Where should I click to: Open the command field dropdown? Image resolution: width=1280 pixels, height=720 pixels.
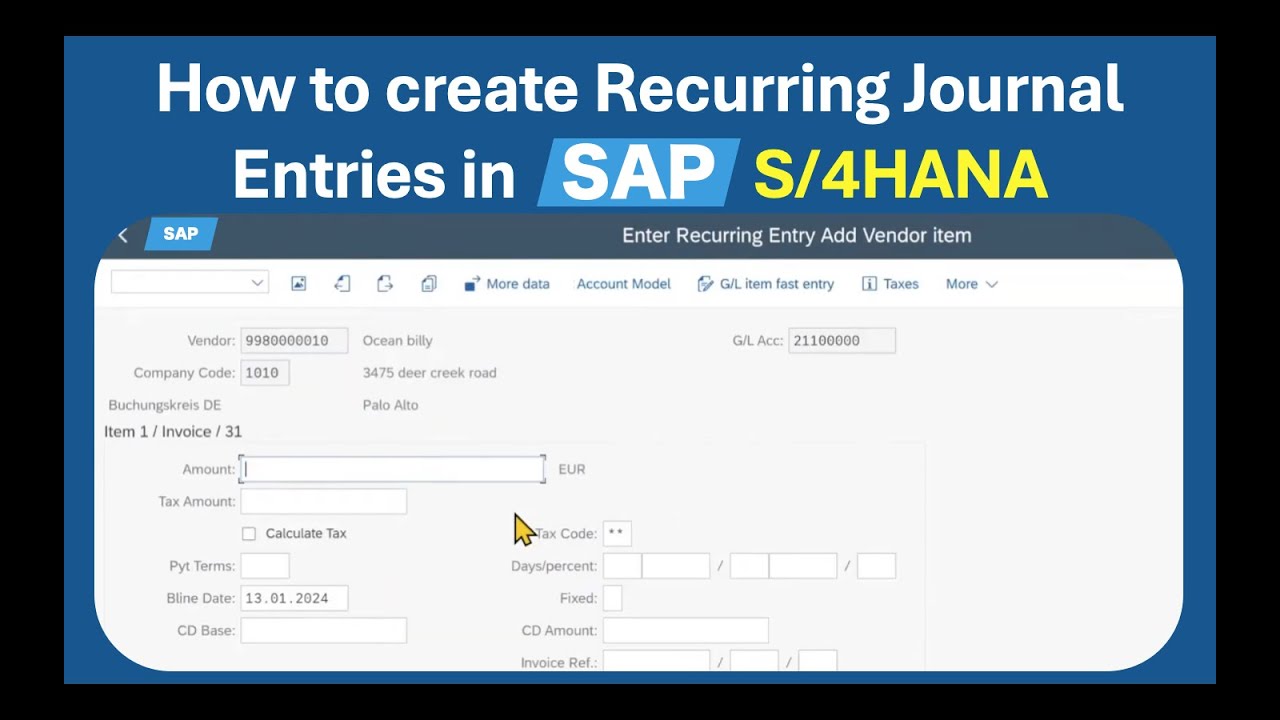point(258,283)
